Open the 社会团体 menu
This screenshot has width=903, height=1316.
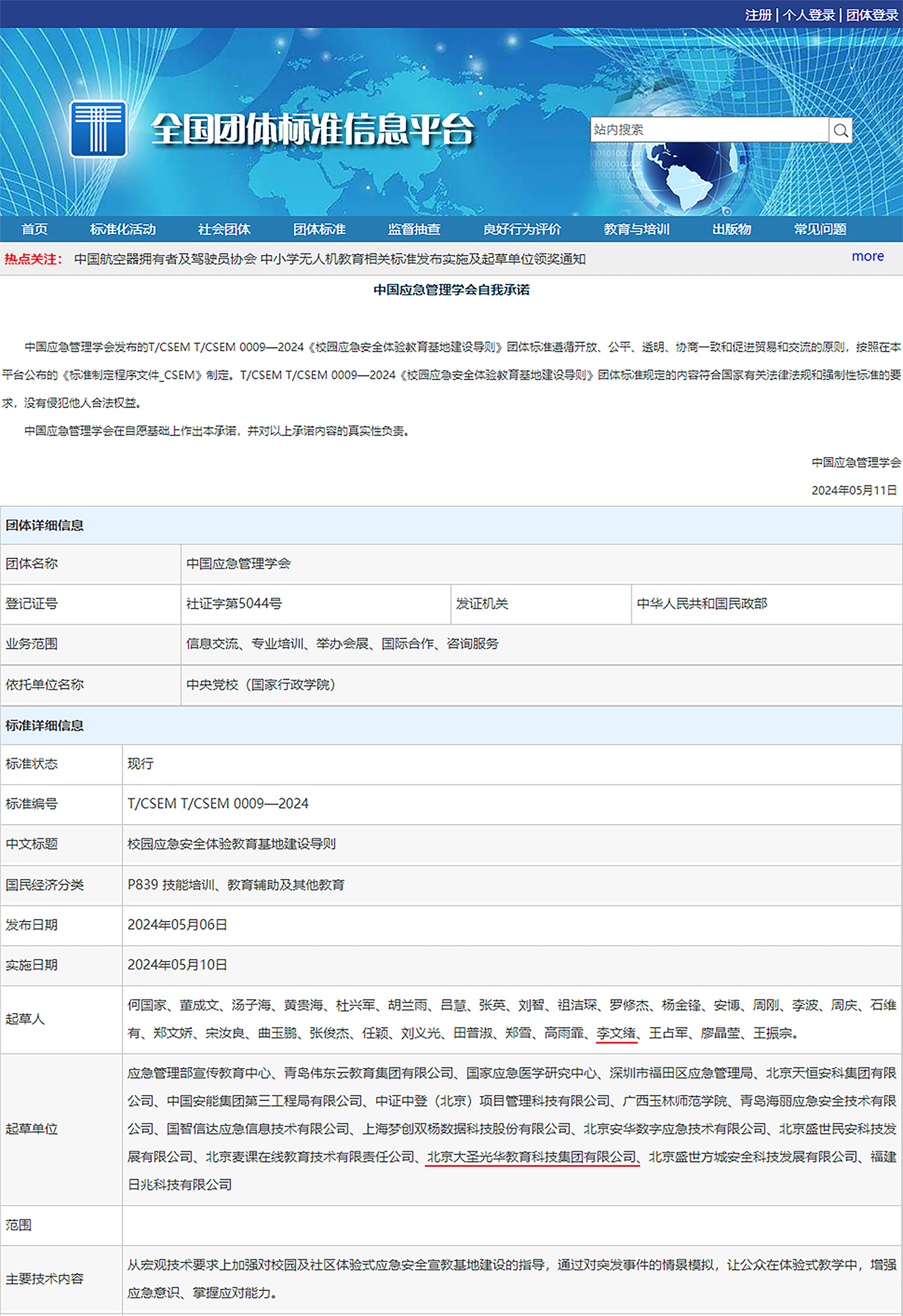point(224,229)
